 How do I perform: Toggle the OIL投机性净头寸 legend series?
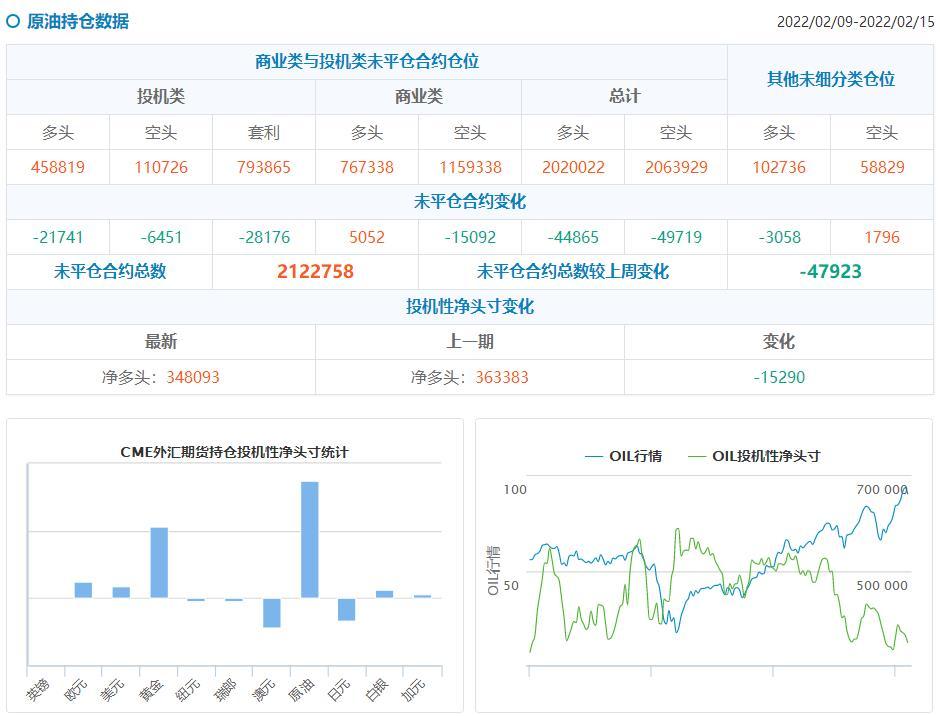coord(754,456)
